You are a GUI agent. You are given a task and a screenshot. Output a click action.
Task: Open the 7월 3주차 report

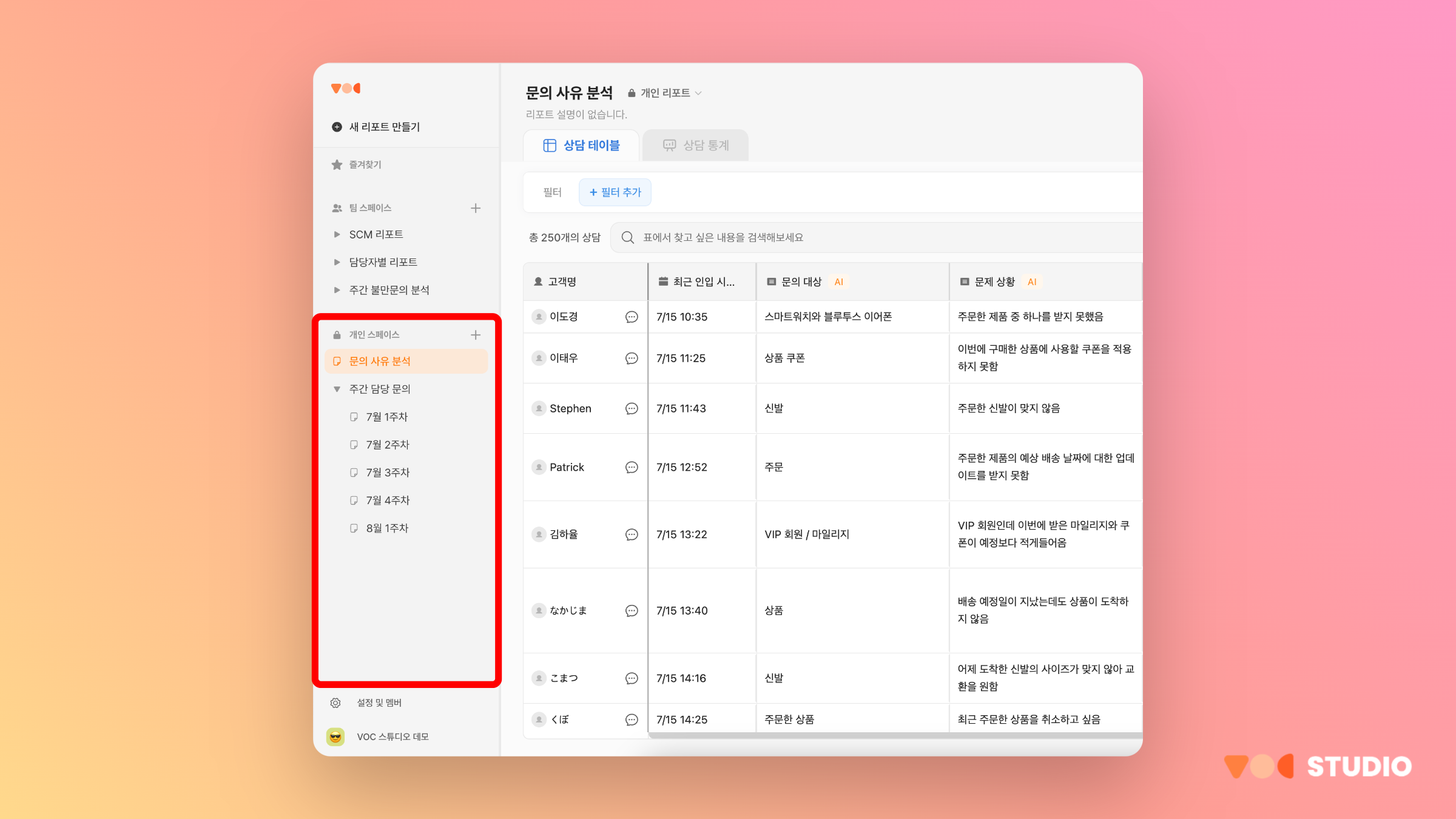(388, 473)
